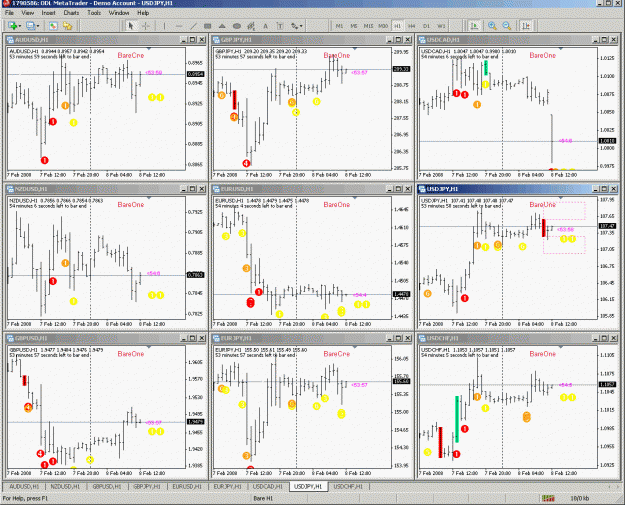The width and height of the screenshot is (625, 505).
Task: Open the View menu
Action: pyautogui.click(x=28, y=13)
